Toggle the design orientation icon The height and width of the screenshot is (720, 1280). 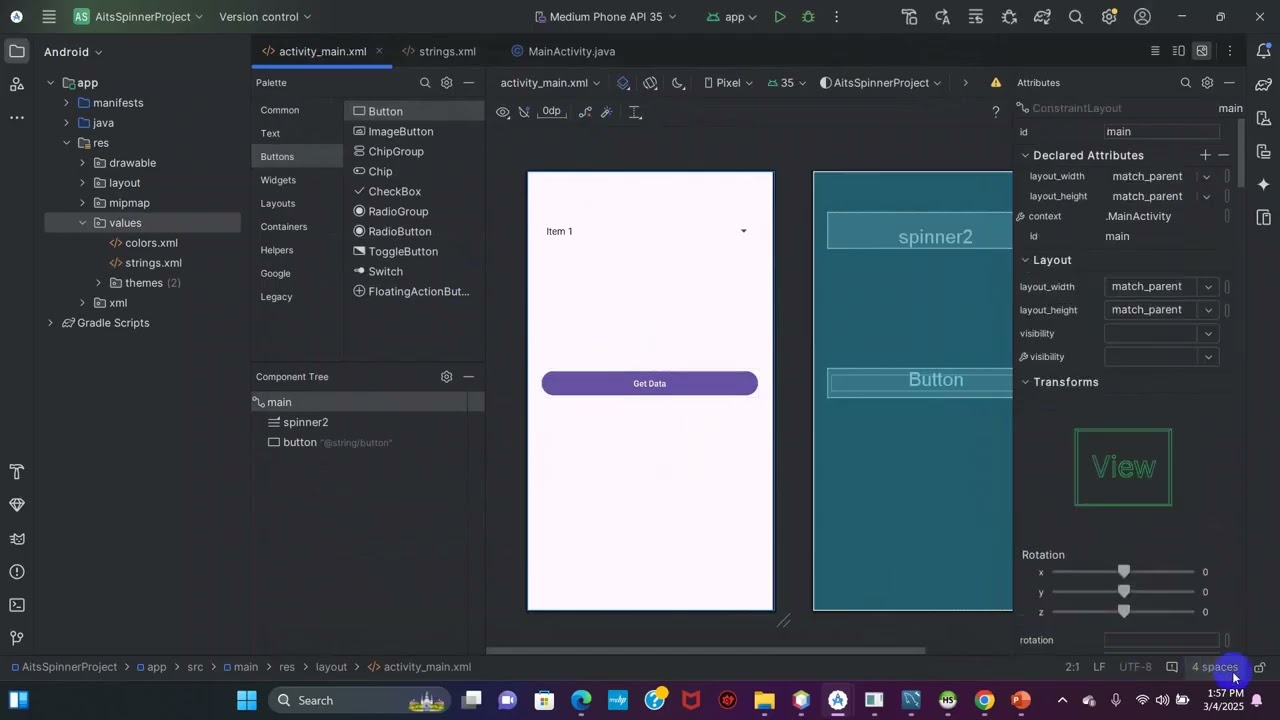pos(651,83)
